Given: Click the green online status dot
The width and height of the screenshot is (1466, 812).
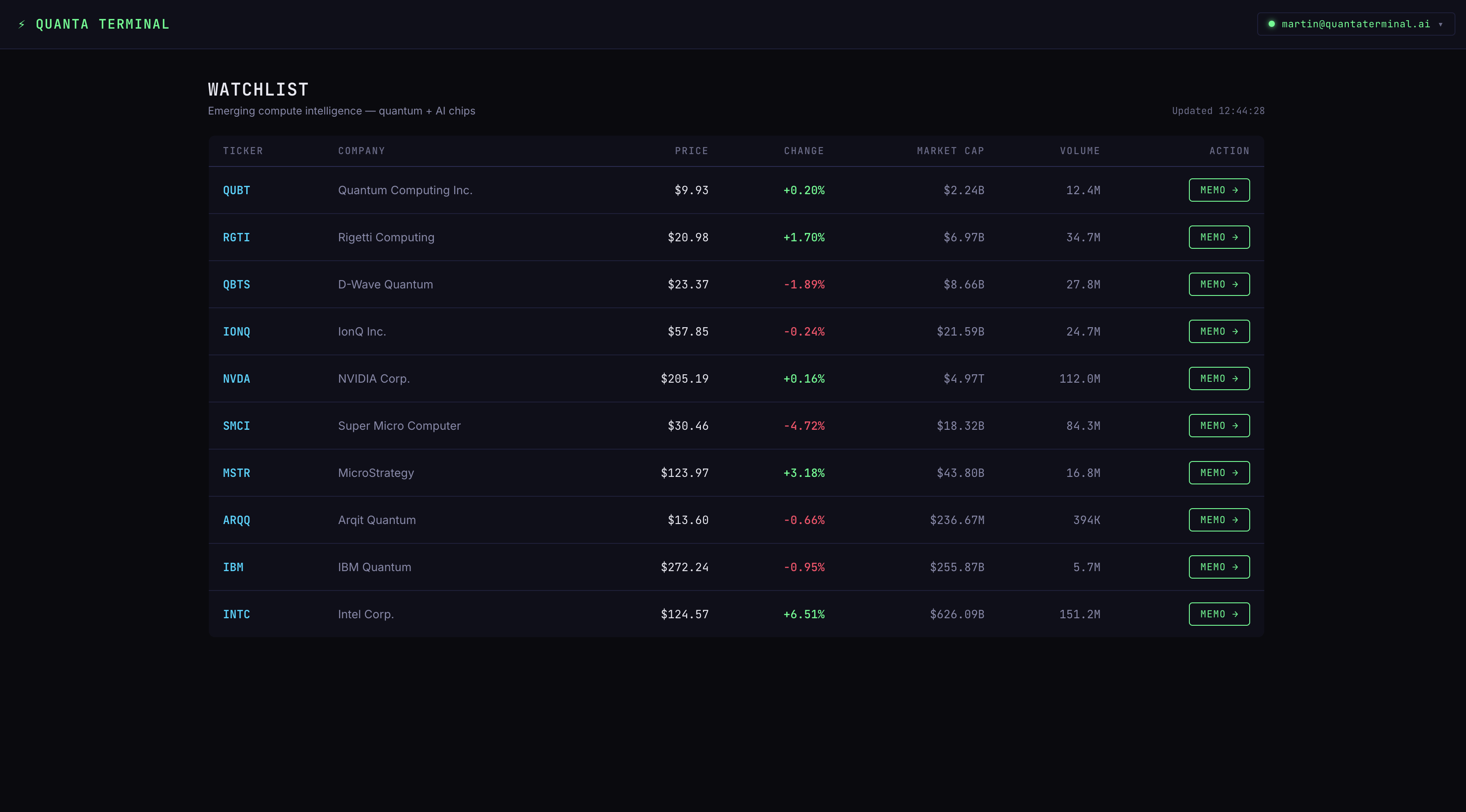Looking at the screenshot, I should pyautogui.click(x=1271, y=24).
